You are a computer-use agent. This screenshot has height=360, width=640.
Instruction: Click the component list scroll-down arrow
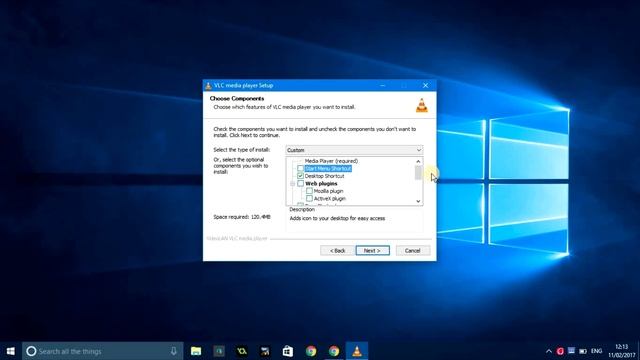click(418, 201)
